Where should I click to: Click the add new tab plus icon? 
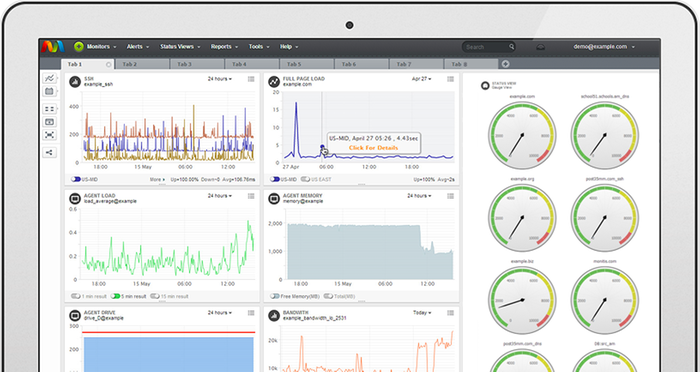pyautogui.click(x=505, y=64)
